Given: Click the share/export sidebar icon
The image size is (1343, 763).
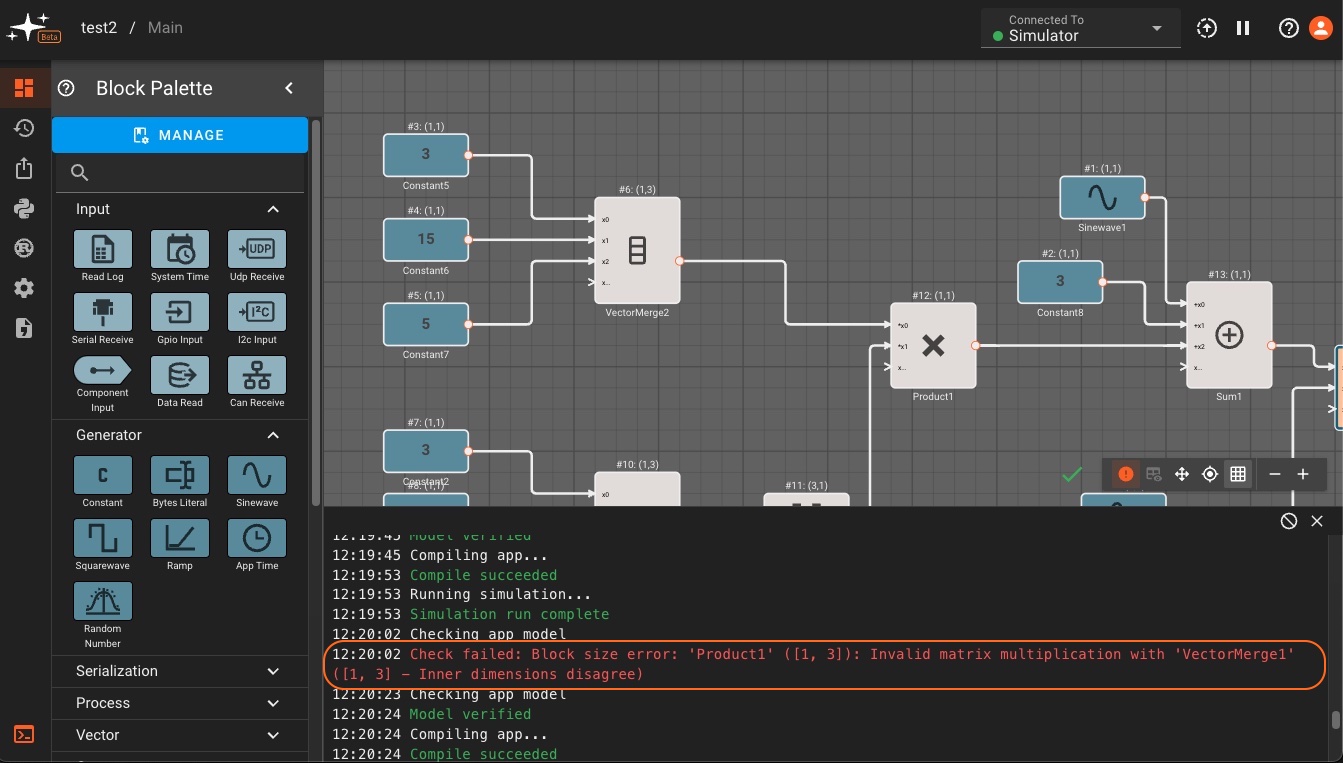Looking at the screenshot, I should pos(24,168).
